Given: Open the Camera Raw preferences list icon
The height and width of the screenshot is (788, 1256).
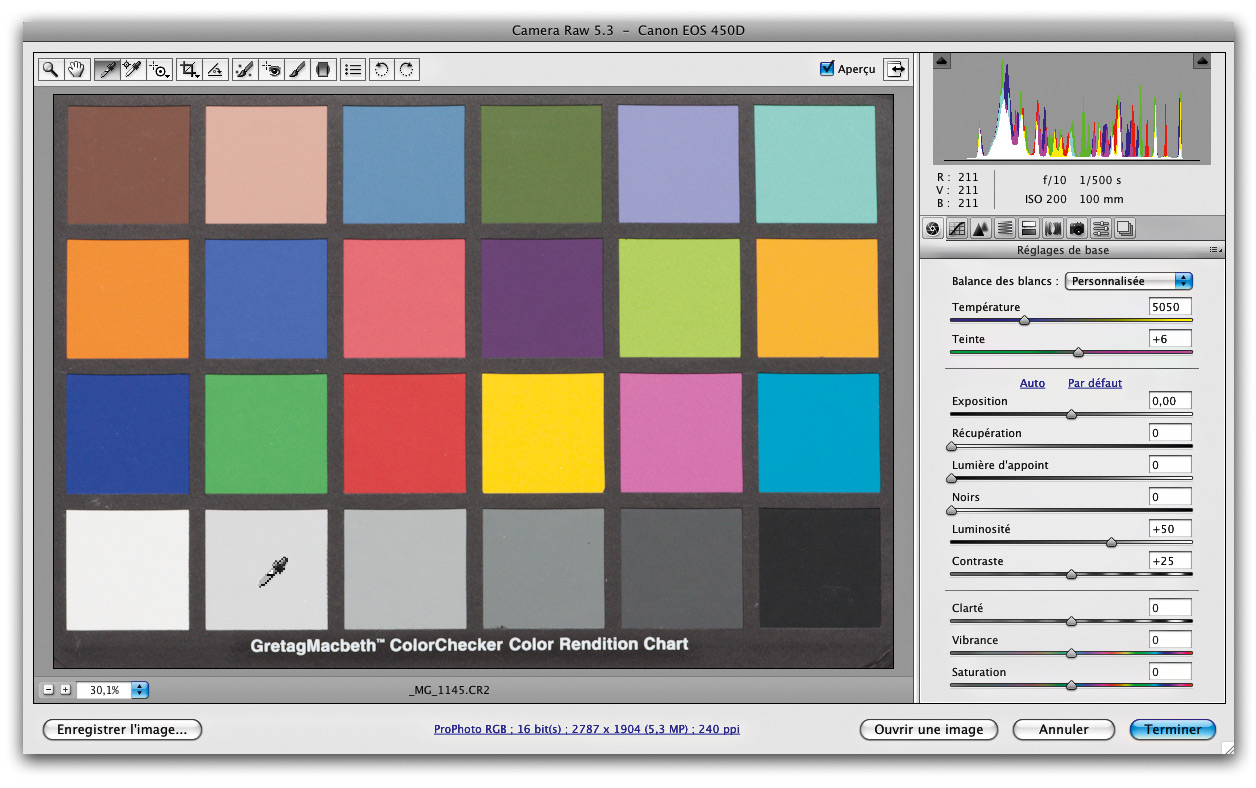Looking at the screenshot, I should pyautogui.click(x=352, y=69).
